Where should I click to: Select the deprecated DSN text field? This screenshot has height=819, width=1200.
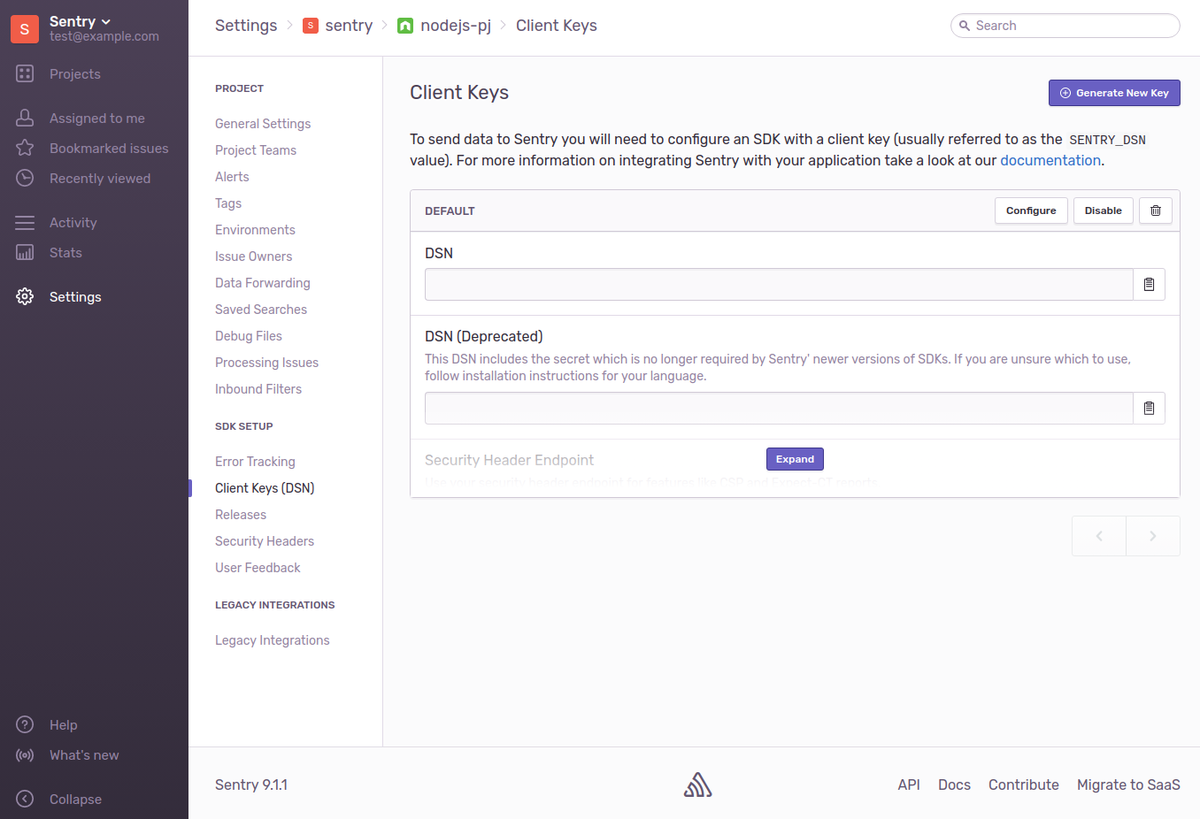coord(779,408)
